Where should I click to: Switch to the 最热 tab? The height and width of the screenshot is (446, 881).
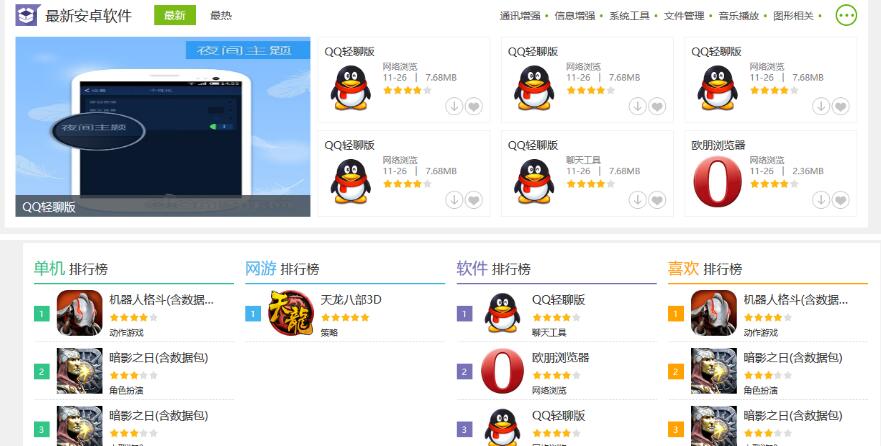[x=221, y=15]
